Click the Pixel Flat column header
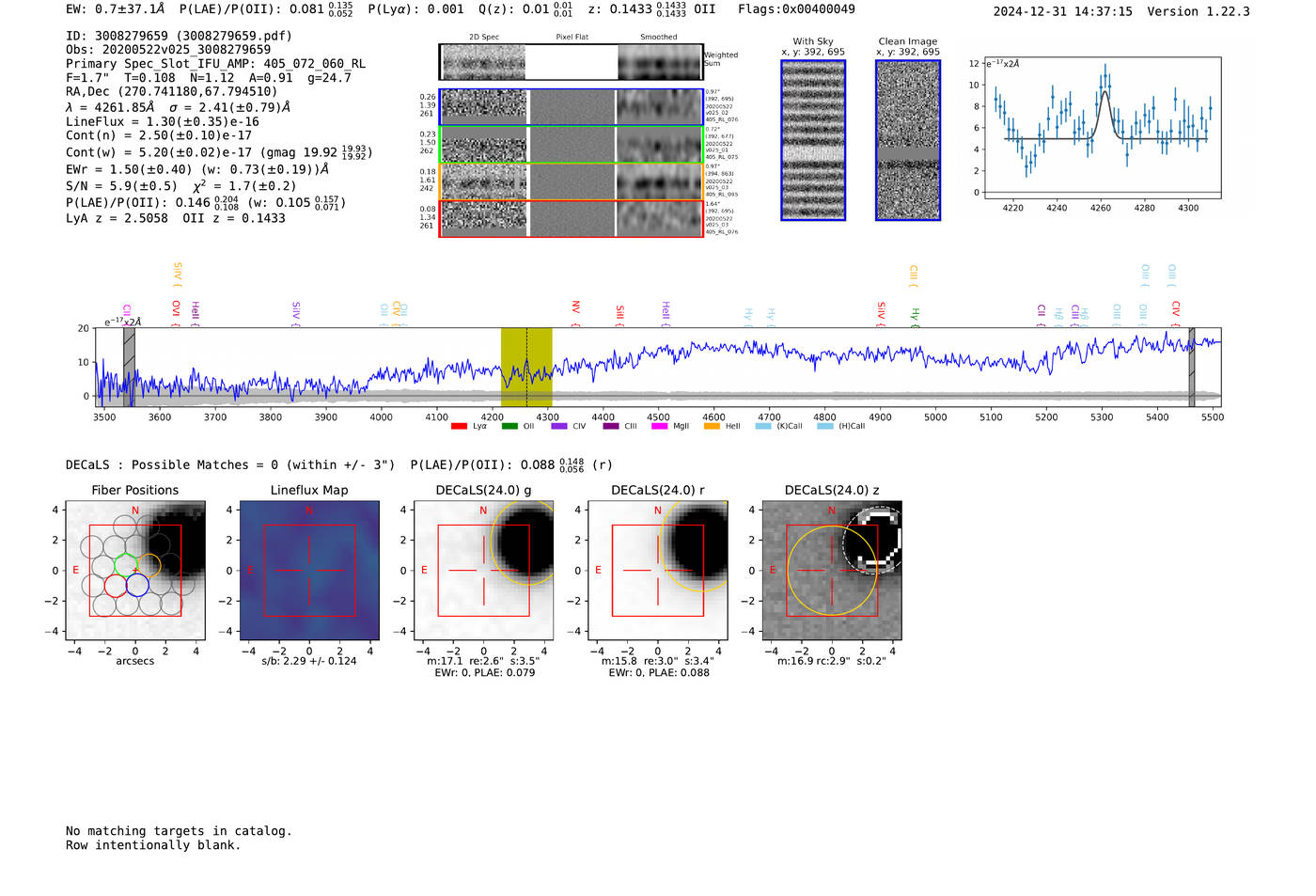 [572, 38]
